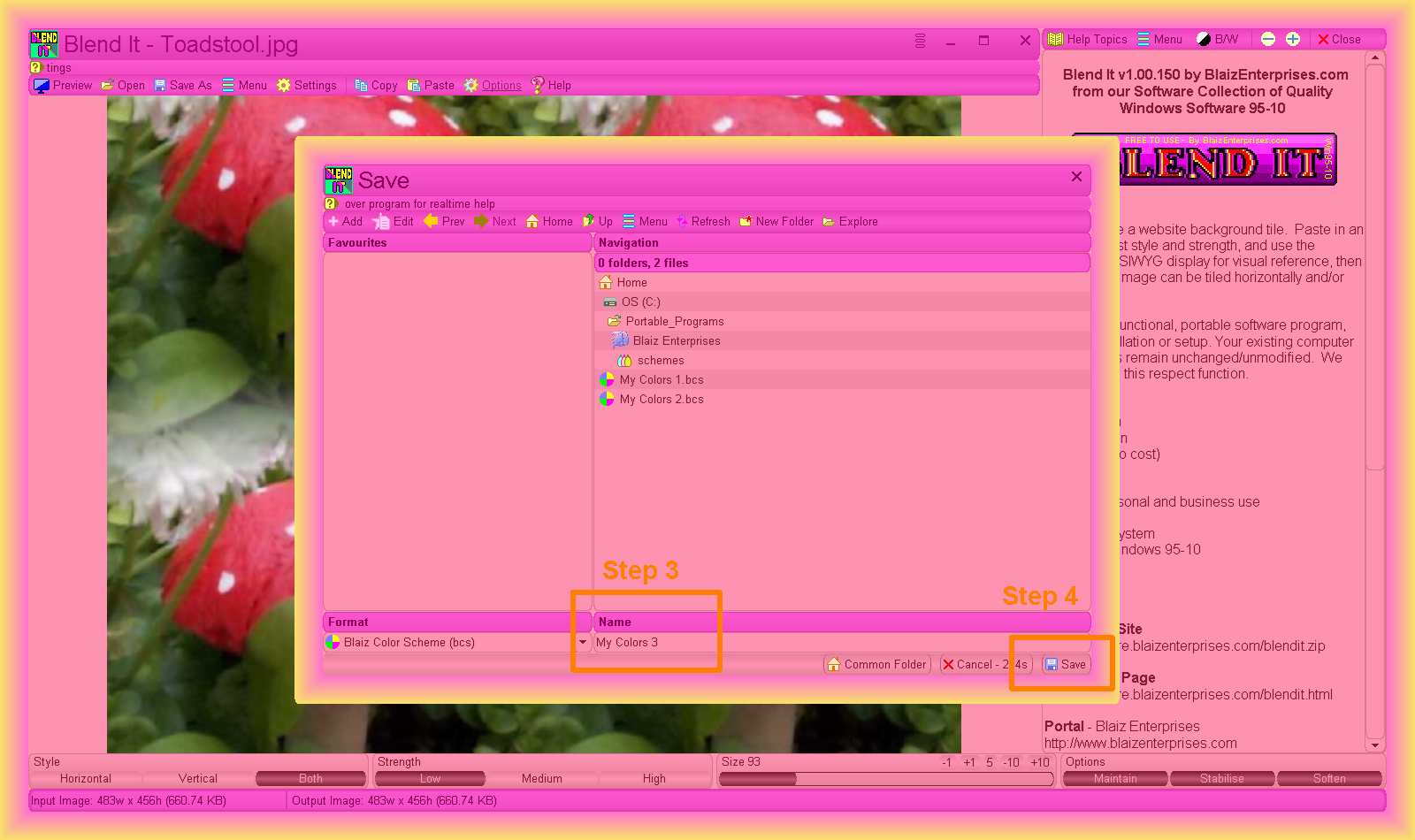Click the +1 size adjuster
The image size is (1415, 840).
tap(969, 762)
